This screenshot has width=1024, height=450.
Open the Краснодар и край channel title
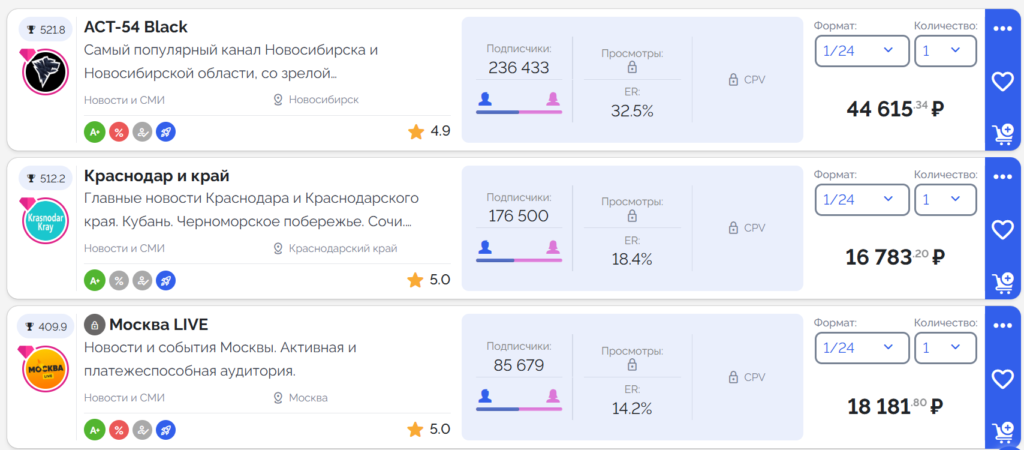tap(157, 176)
